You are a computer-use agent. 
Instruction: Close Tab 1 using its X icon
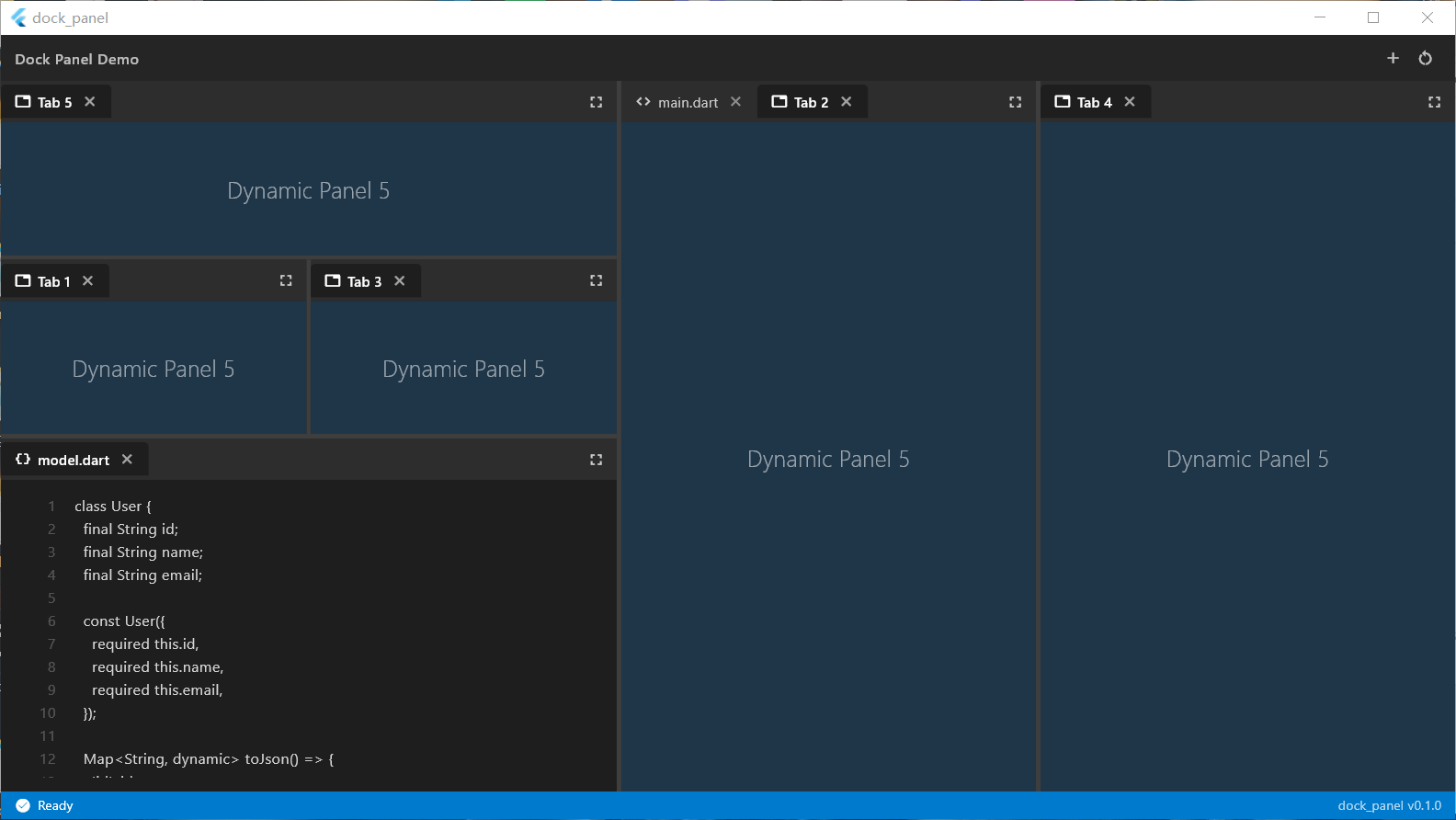pyautogui.click(x=88, y=280)
